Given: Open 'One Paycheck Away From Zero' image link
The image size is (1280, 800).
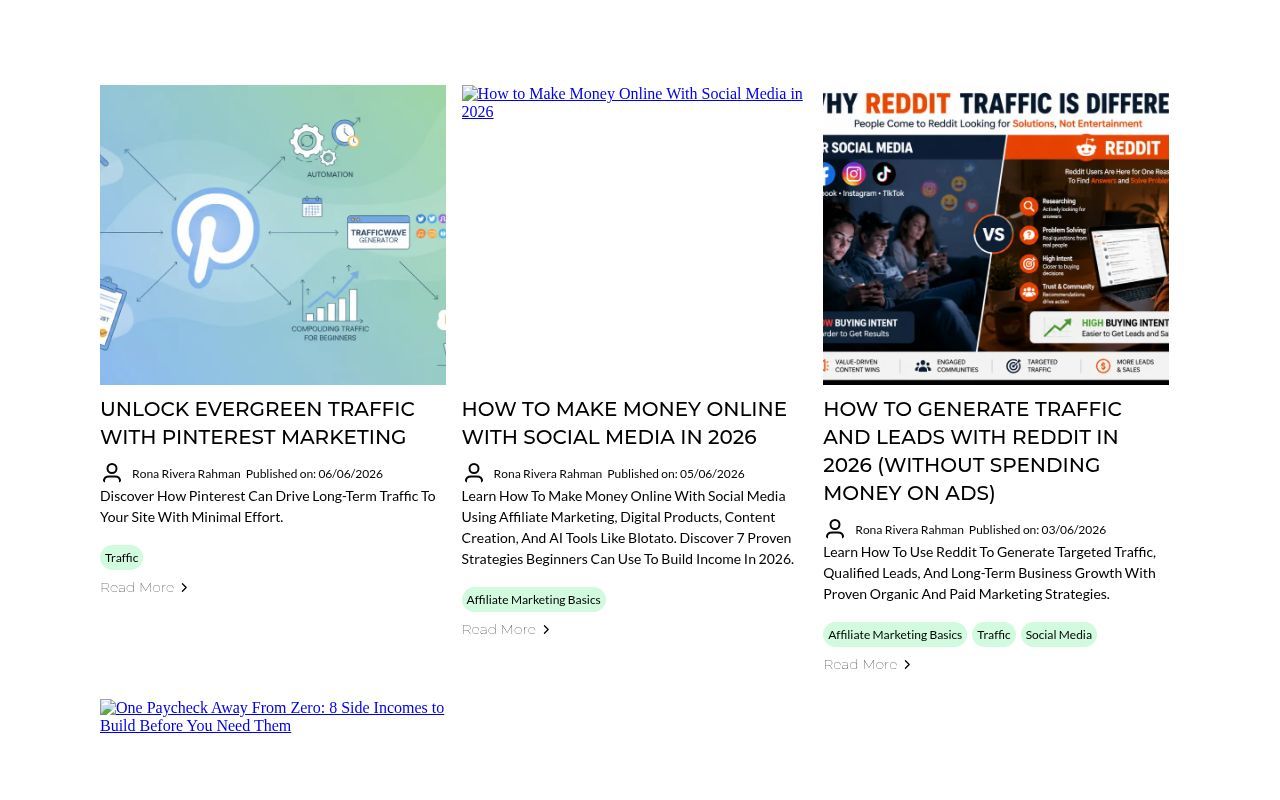Looking at the screenshot, I should click(x=272, y=716).
